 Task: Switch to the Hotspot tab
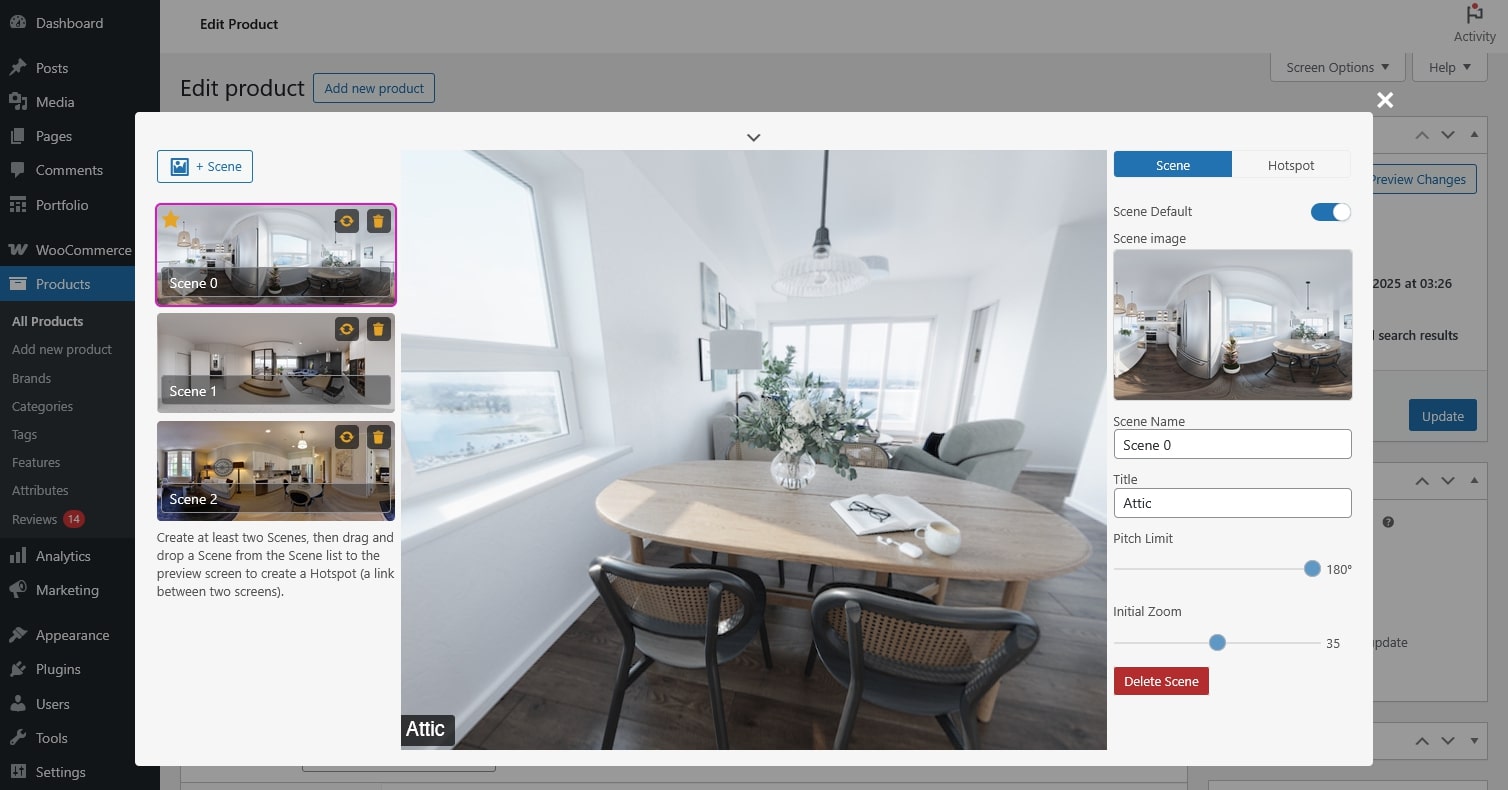click(x=1290, y=165)
